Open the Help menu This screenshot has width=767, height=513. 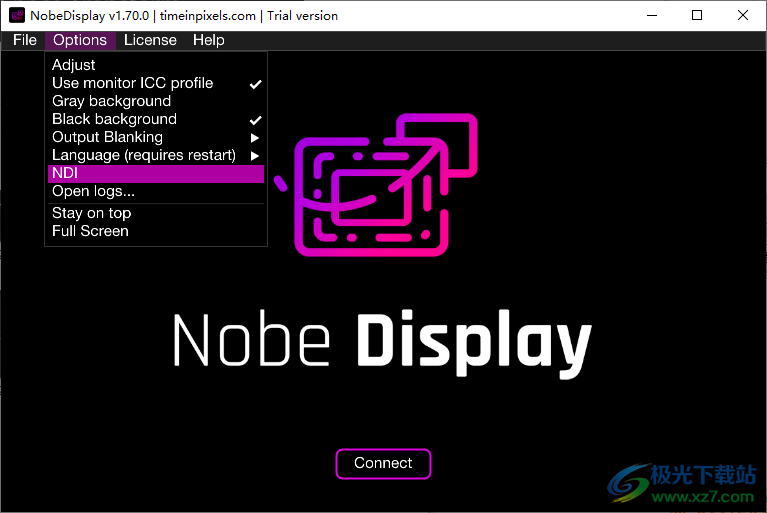tap(208, 40)
